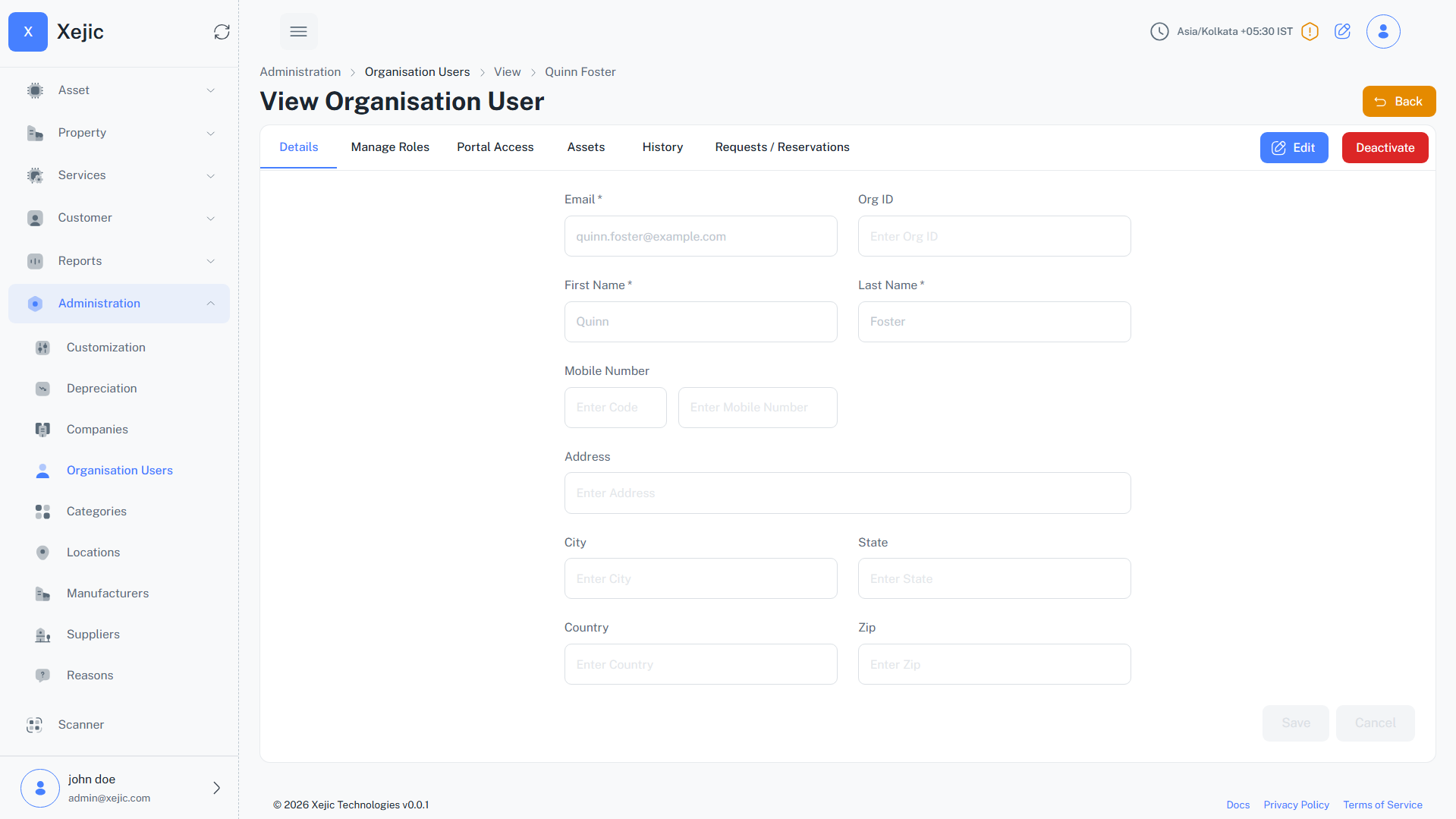The image size is (1456, 819).
Task: Open the Requests / Reservations tab
Action: 782,147
